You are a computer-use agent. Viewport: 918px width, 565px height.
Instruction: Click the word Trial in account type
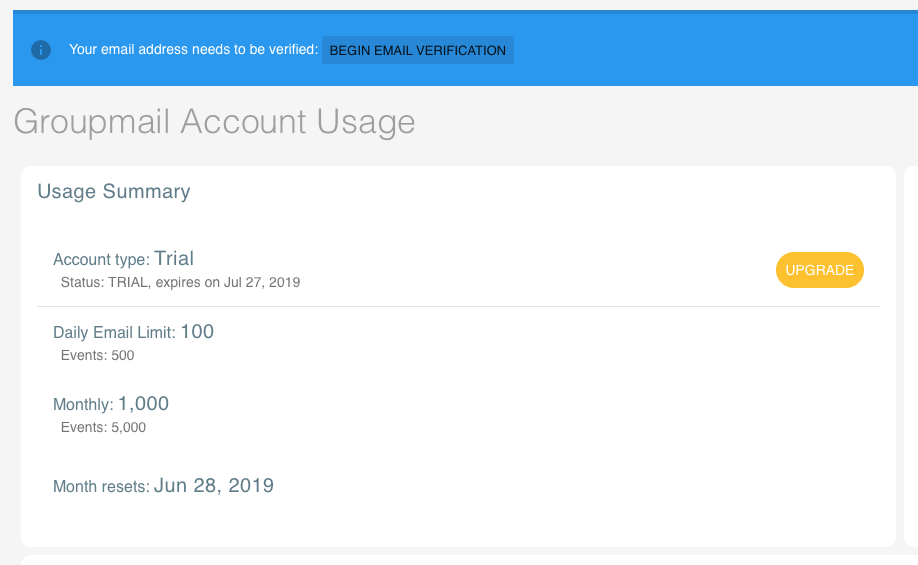pos(174,258)
